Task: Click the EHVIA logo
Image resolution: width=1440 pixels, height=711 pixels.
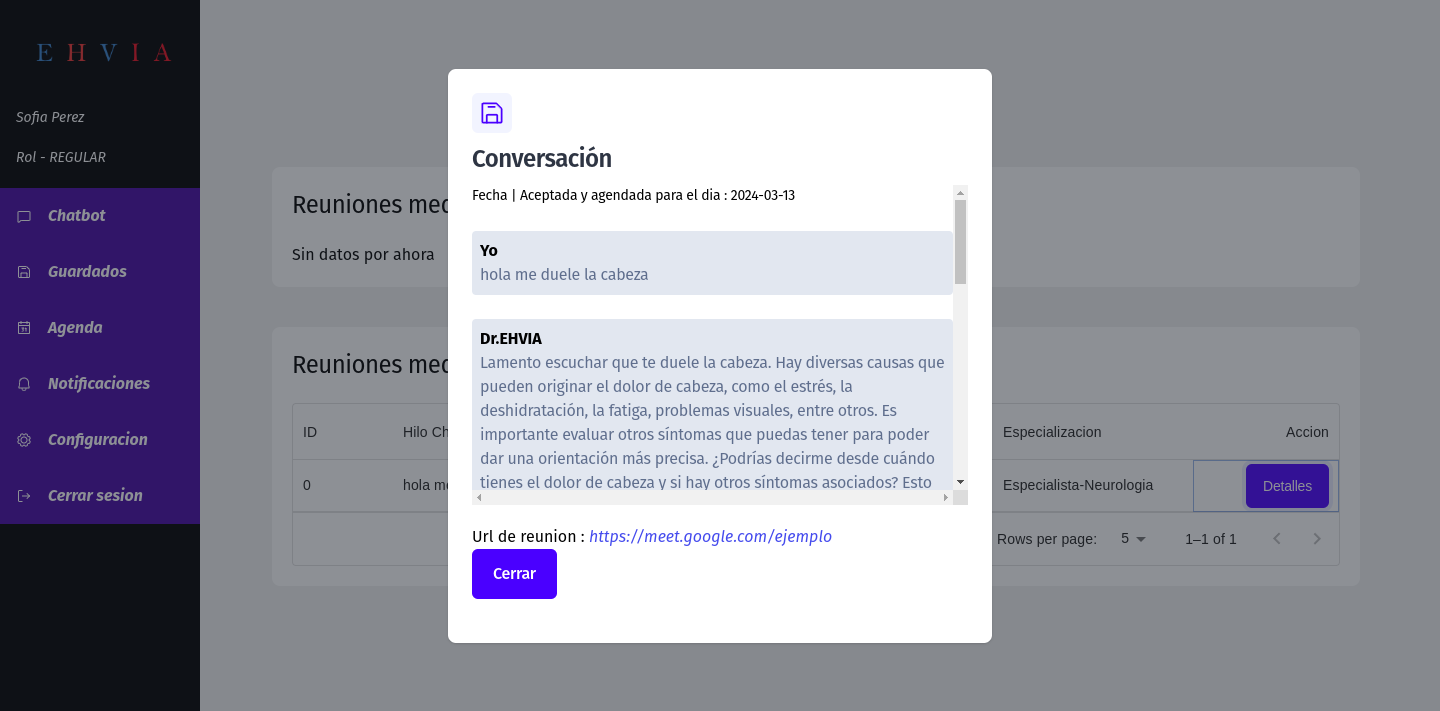Action: coord(103,53)
